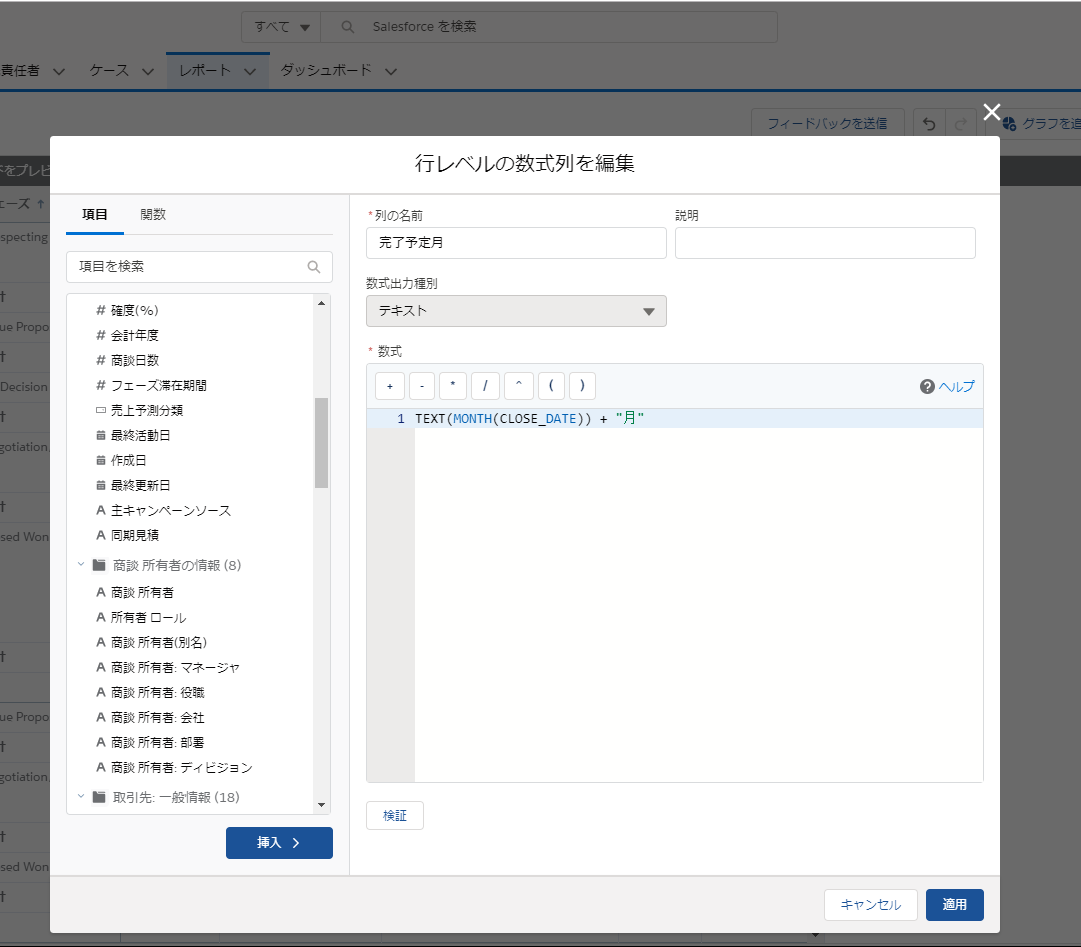
Task: Collapse the 取引先: 一般情報 folder
Action: tap(81, 797)
